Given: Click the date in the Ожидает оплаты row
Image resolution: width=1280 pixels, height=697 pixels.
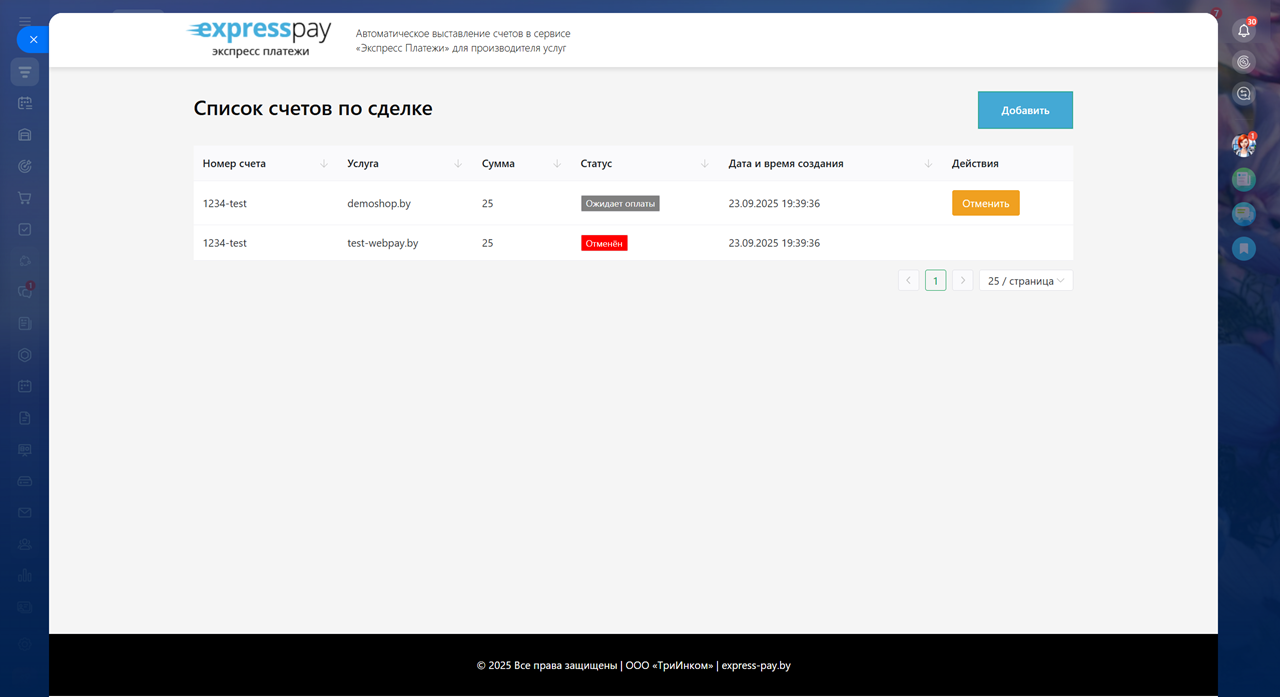Looking at the screenshot, I should click(774, 203).
